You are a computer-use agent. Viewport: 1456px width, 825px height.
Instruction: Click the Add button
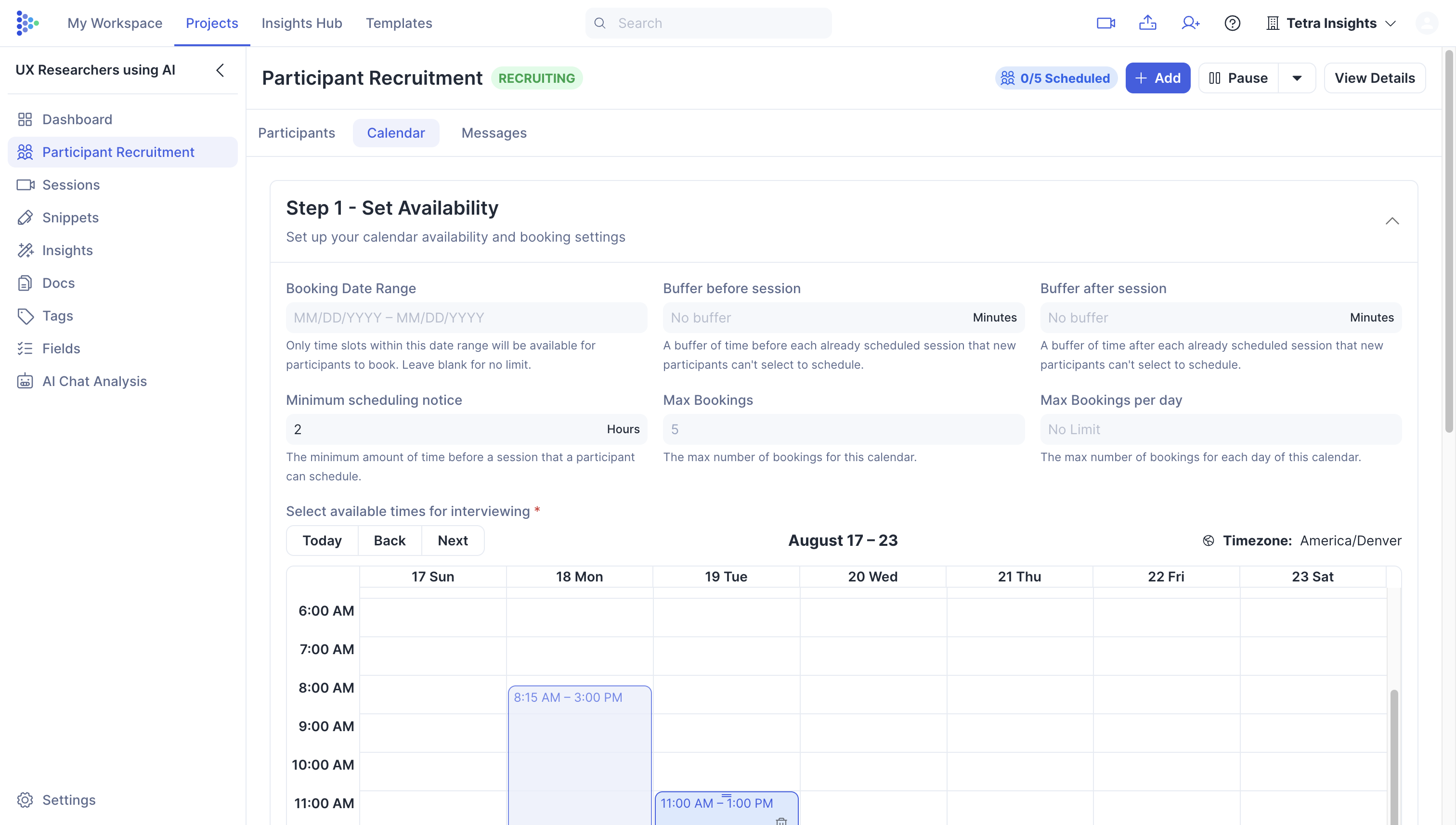[x=1158, y=78]
